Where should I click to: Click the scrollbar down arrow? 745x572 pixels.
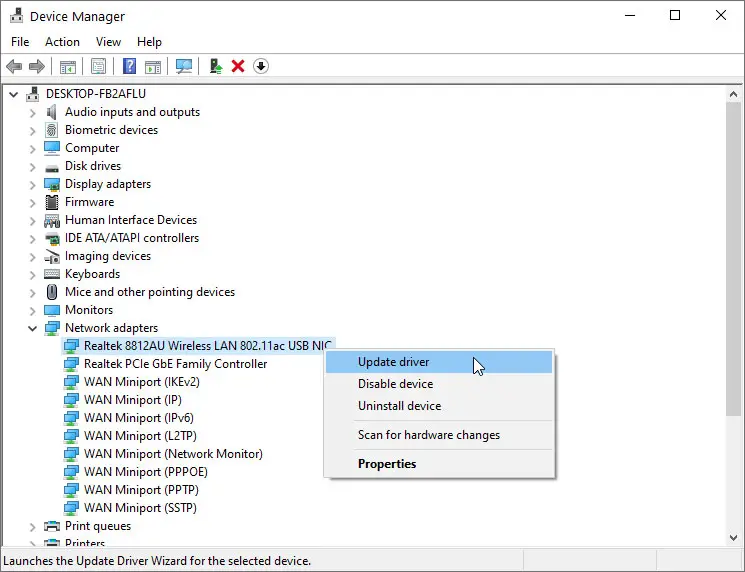733,538
